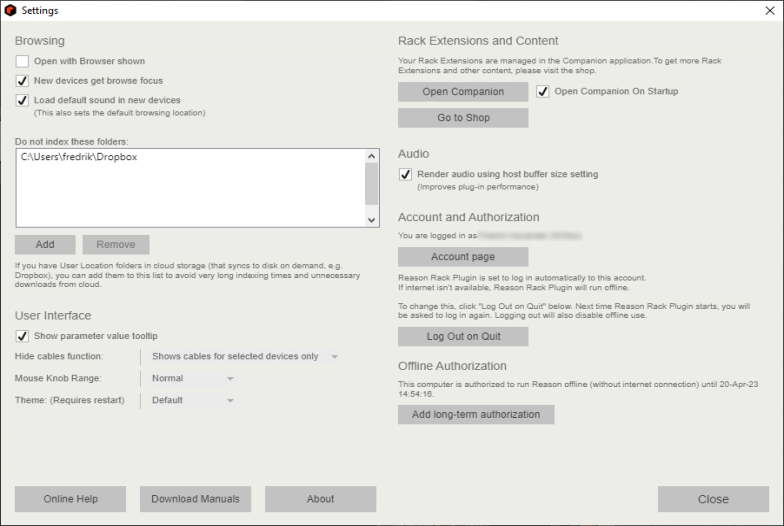Screen dimensions: 784x526
Task: Click the folder list scroll up arrow
Action: [x=372, y=156]
